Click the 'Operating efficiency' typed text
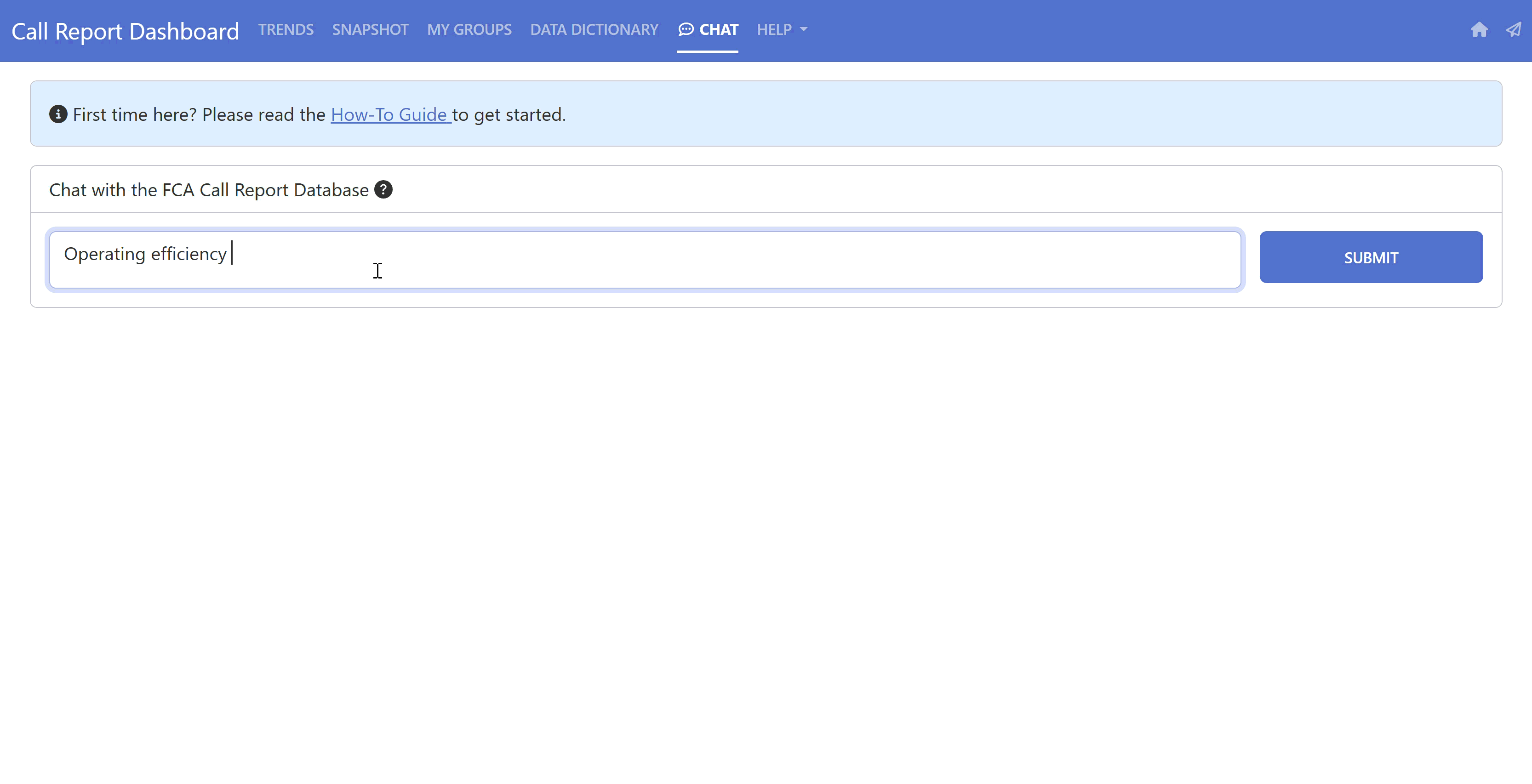1532x784 pixels. 145,255
